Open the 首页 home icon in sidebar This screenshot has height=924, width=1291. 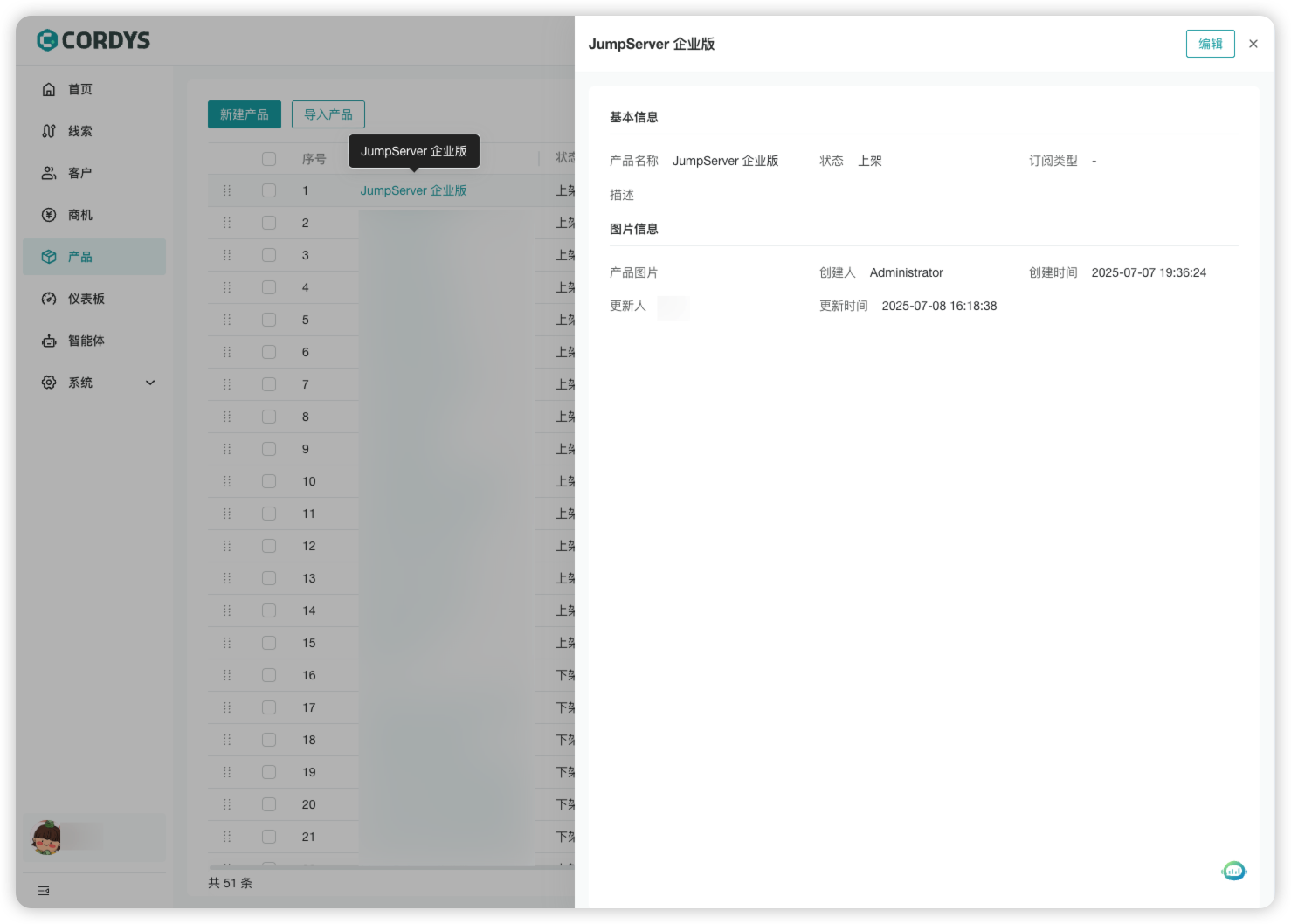coord(49,88)
